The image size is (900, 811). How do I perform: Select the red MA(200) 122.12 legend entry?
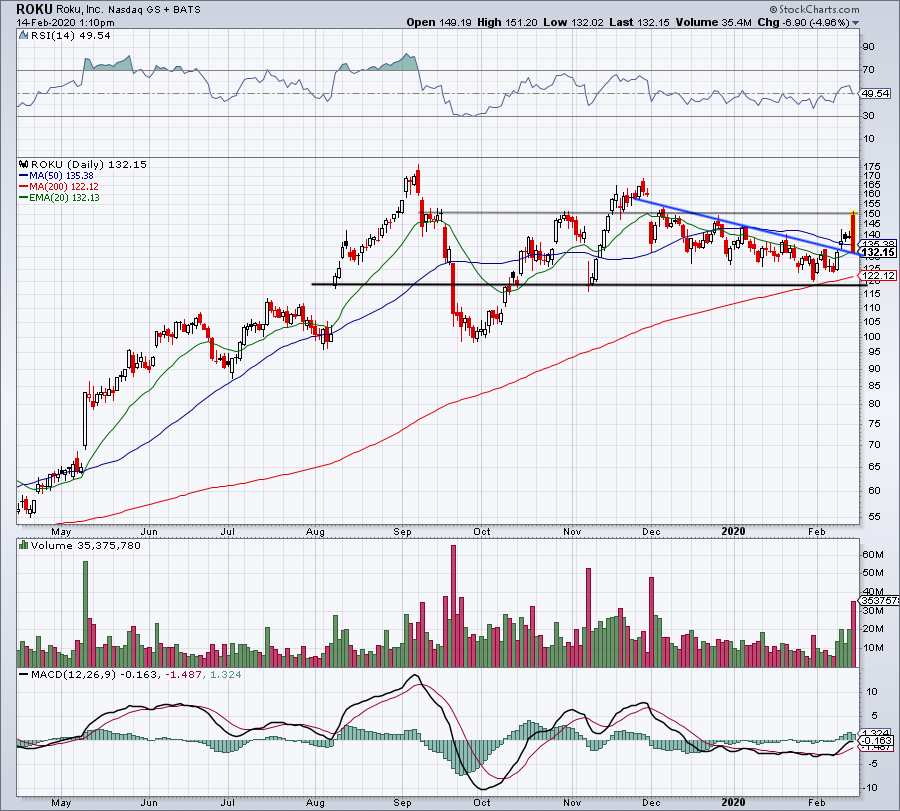[x=59, y=187]
